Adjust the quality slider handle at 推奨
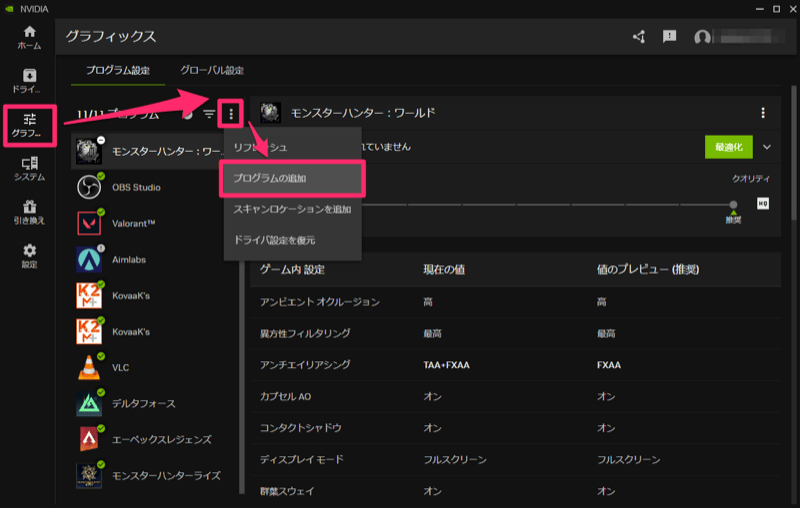Viewport: 800px width, 508px height. 733,205
